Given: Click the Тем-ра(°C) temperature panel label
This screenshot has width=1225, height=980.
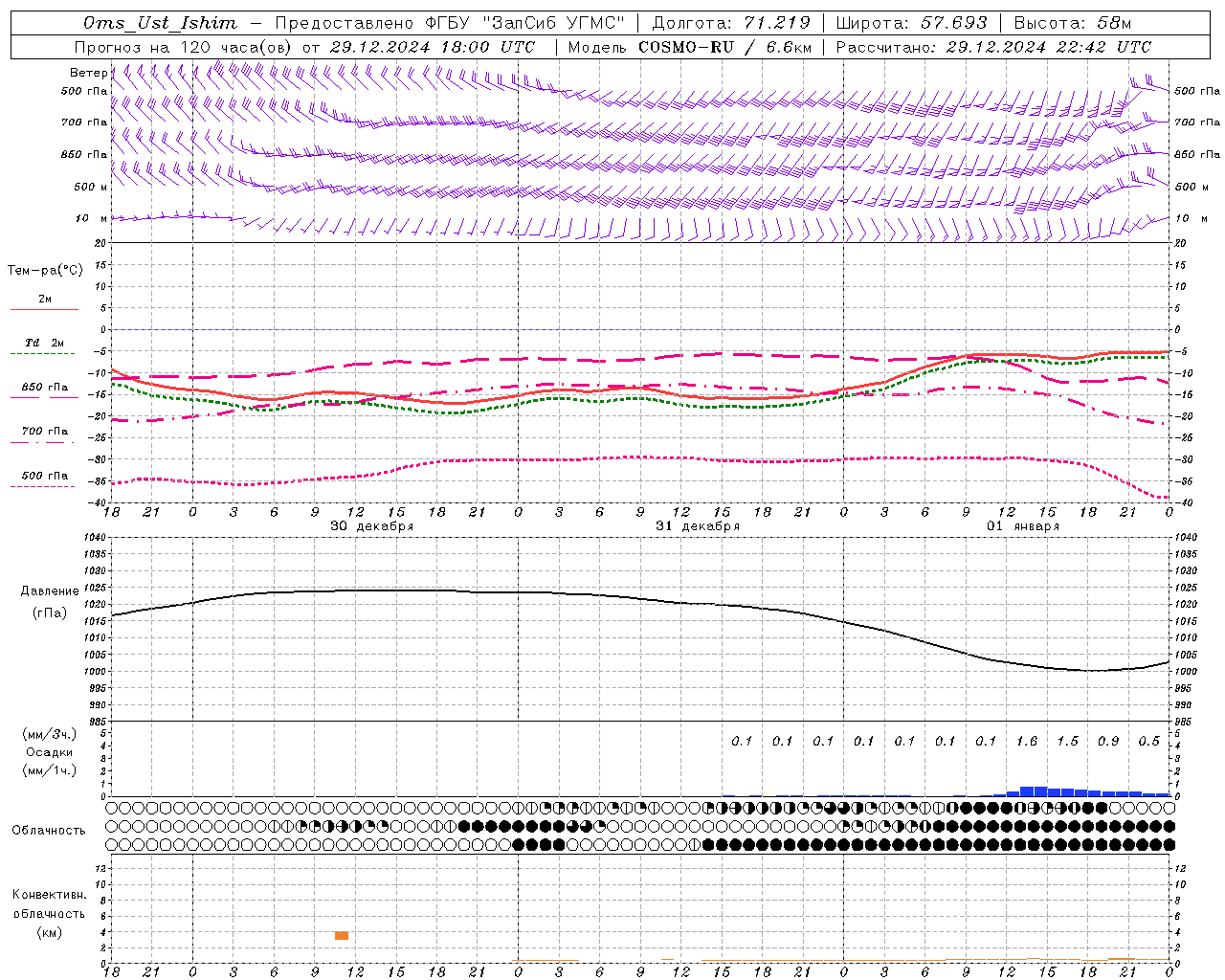Looking at the screenshot, I should pyautogui.click(x=45, y=271).
